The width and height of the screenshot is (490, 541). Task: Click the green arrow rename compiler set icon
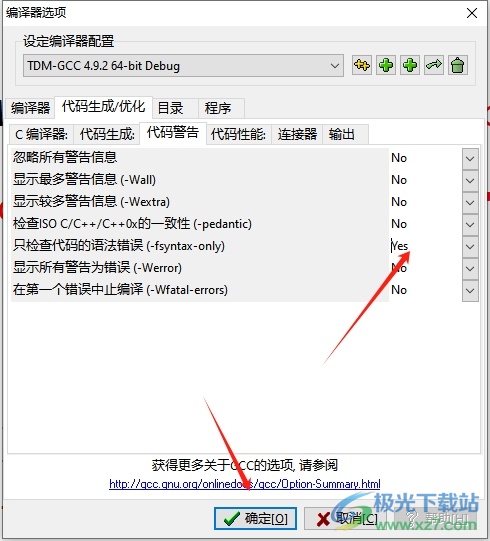(434, 65)
